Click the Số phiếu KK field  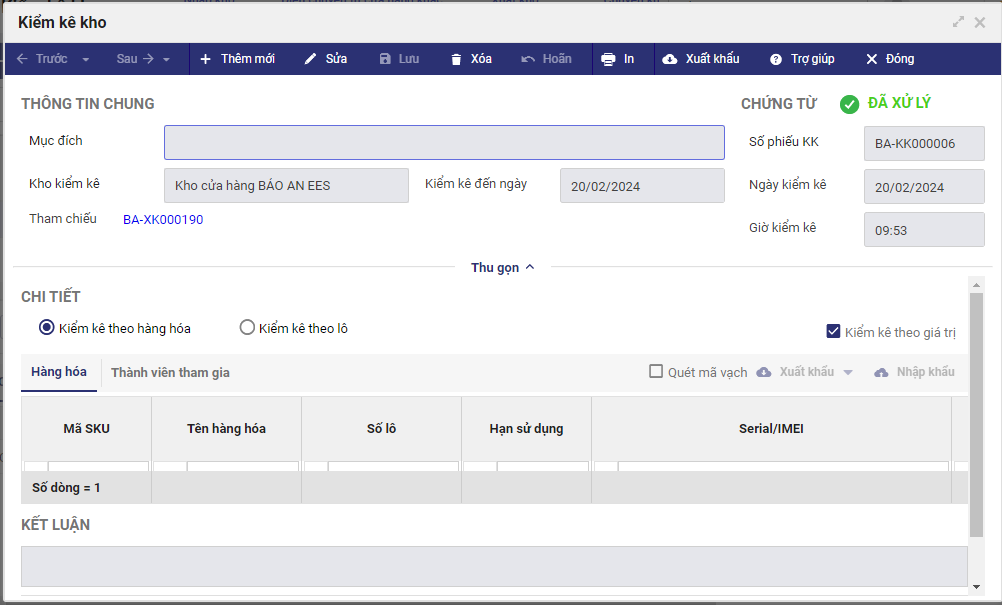[924, 144]
